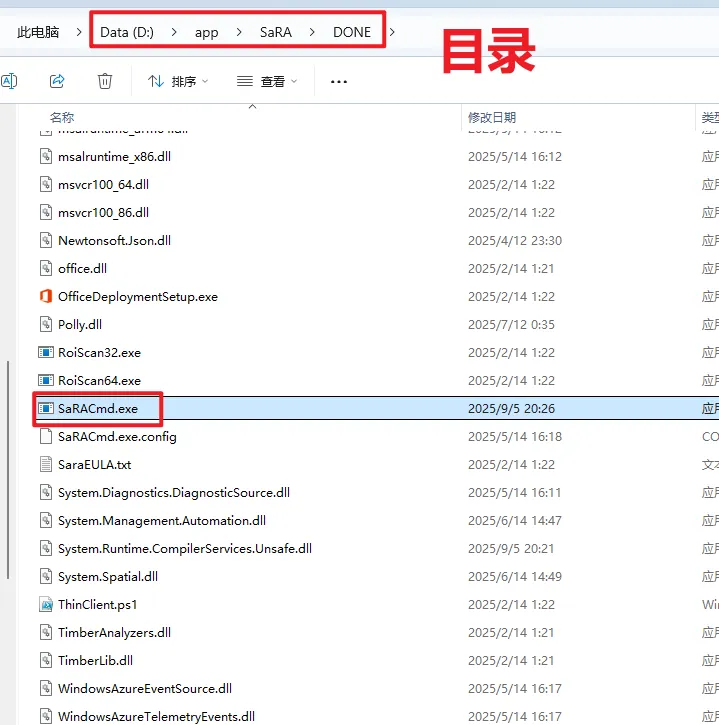Select the WindowsAzureEventSource.dll file icon

pos(46,688)
